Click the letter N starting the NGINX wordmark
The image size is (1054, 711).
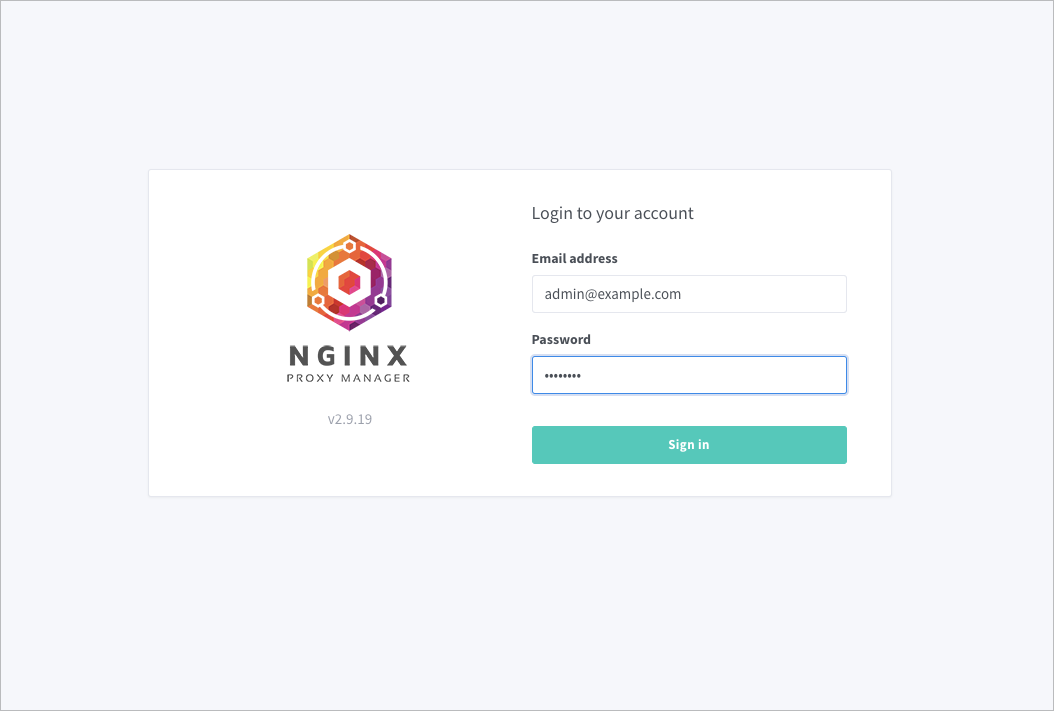pyautogui.click(x=299, y=355)
